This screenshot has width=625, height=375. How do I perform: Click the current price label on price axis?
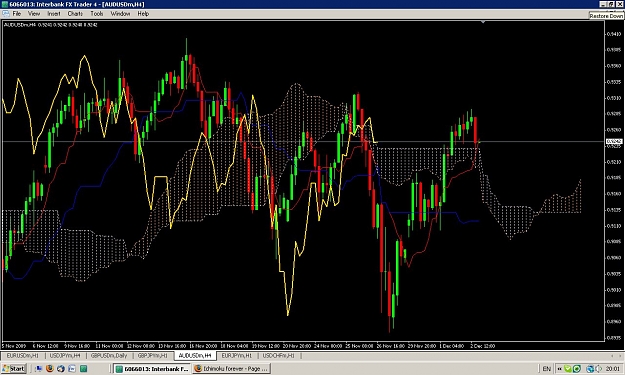click(614, 141)
